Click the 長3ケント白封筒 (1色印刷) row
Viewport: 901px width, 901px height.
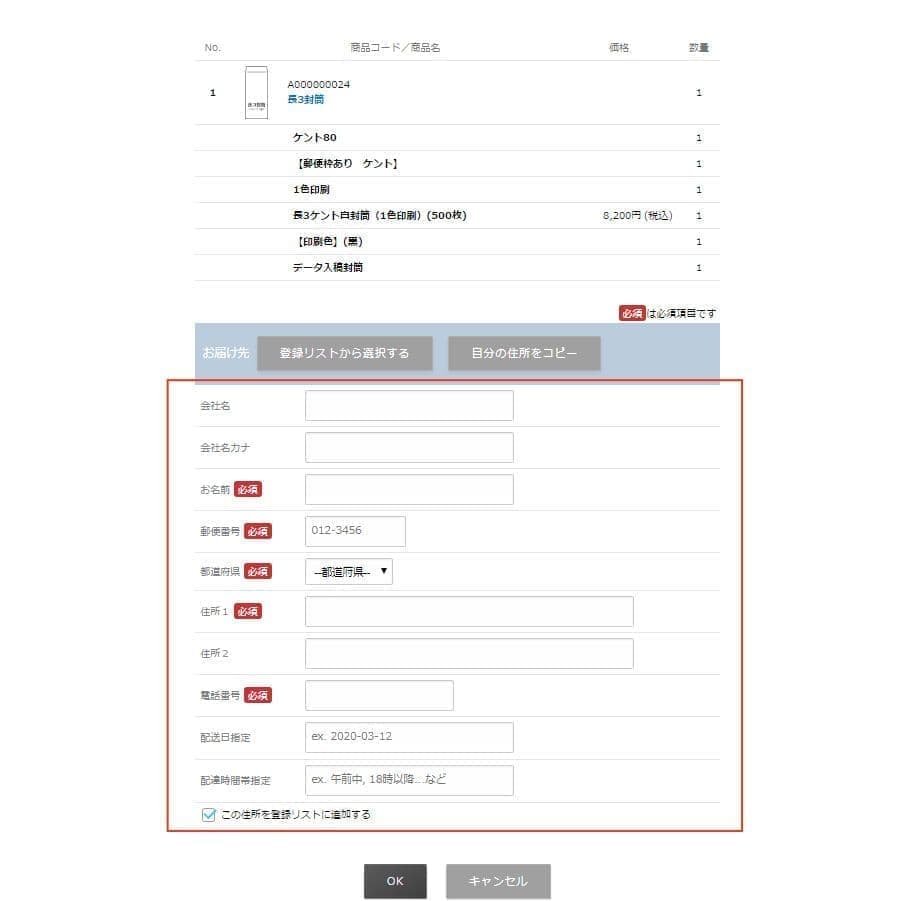[379, 215]
